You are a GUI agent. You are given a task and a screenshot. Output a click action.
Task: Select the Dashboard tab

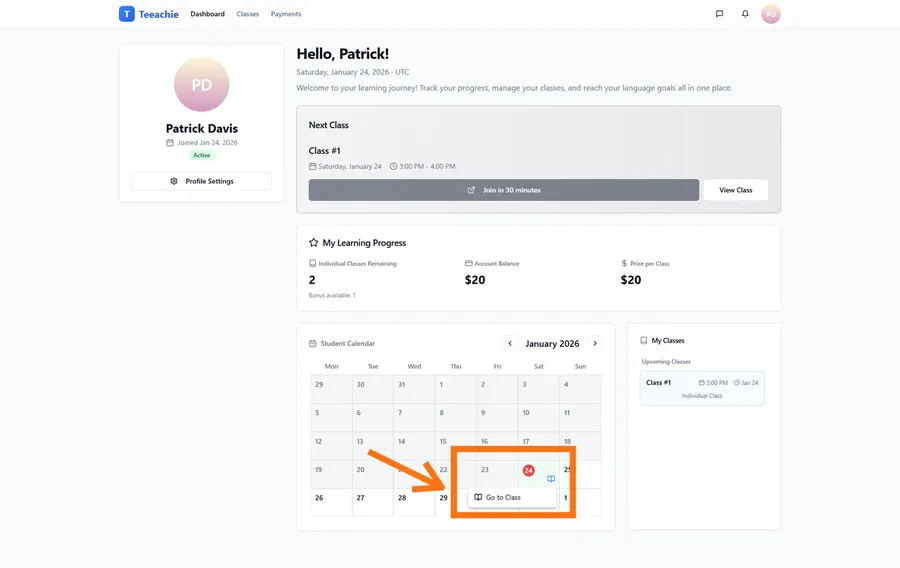point(207,14)
